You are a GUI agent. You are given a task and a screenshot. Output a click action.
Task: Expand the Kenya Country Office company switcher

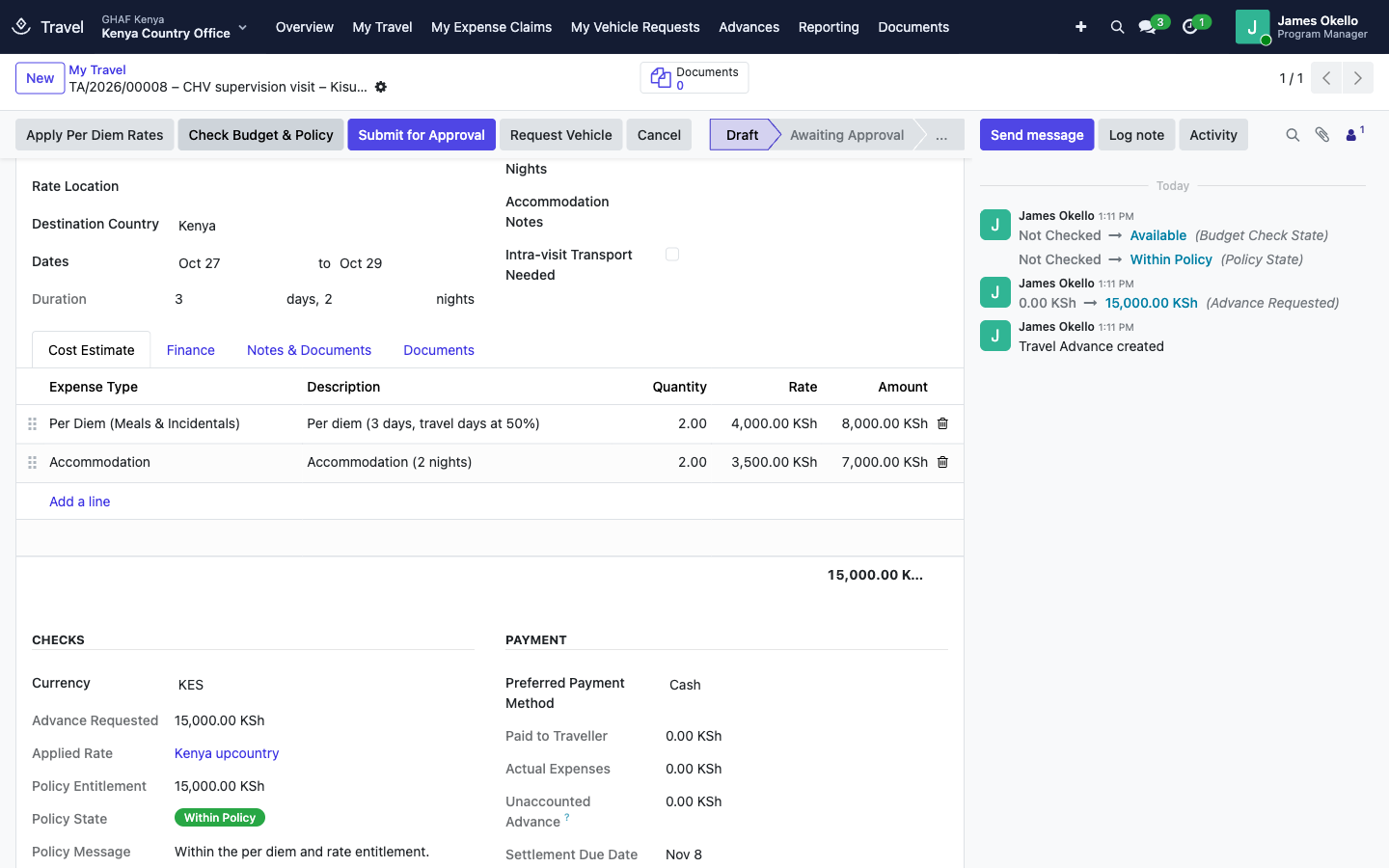175,27
